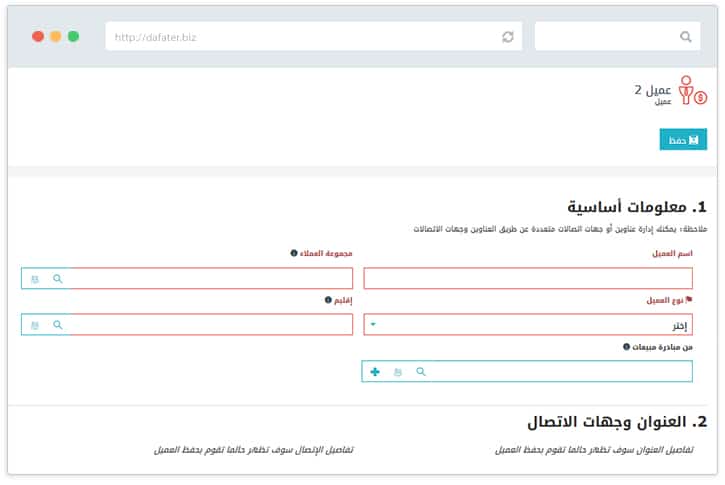Screen dimensions: 725x485
Task: Open the نوع العميل dropdown
Action: pos(528,325)
